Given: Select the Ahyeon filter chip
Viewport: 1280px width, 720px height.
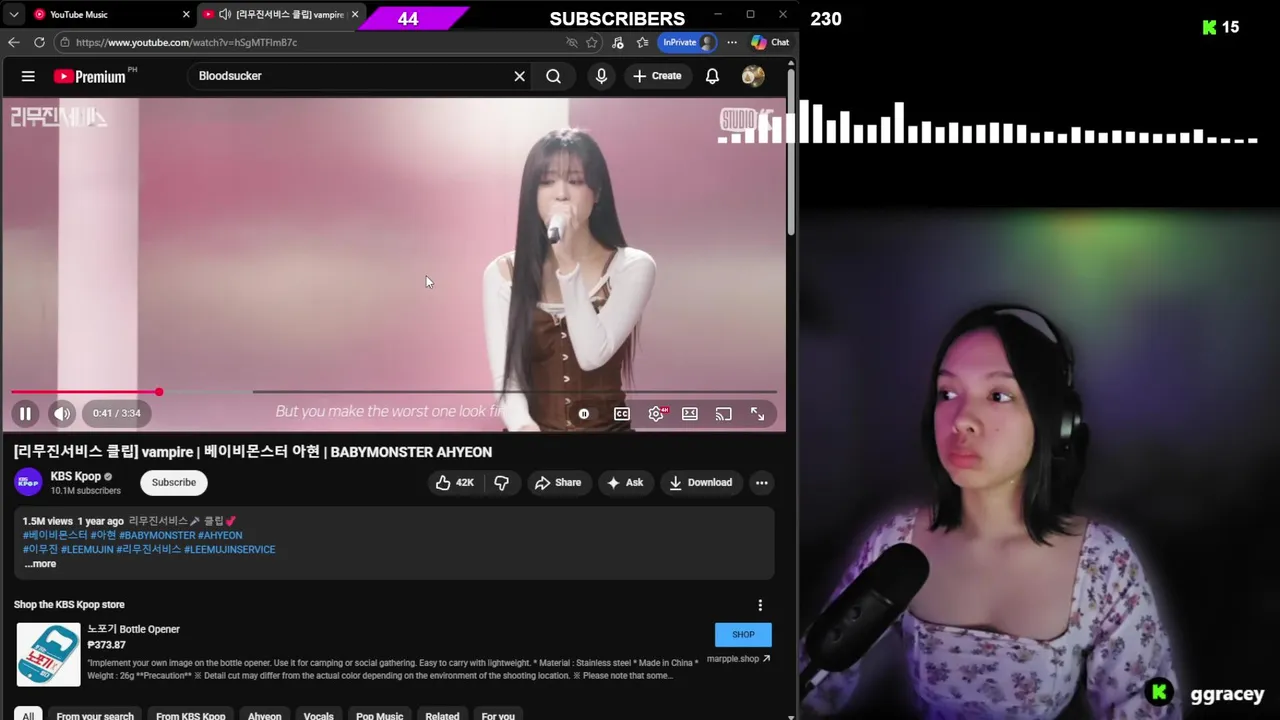Looking at the screenshot, I should pyautogui.click(x=265, y=715).
